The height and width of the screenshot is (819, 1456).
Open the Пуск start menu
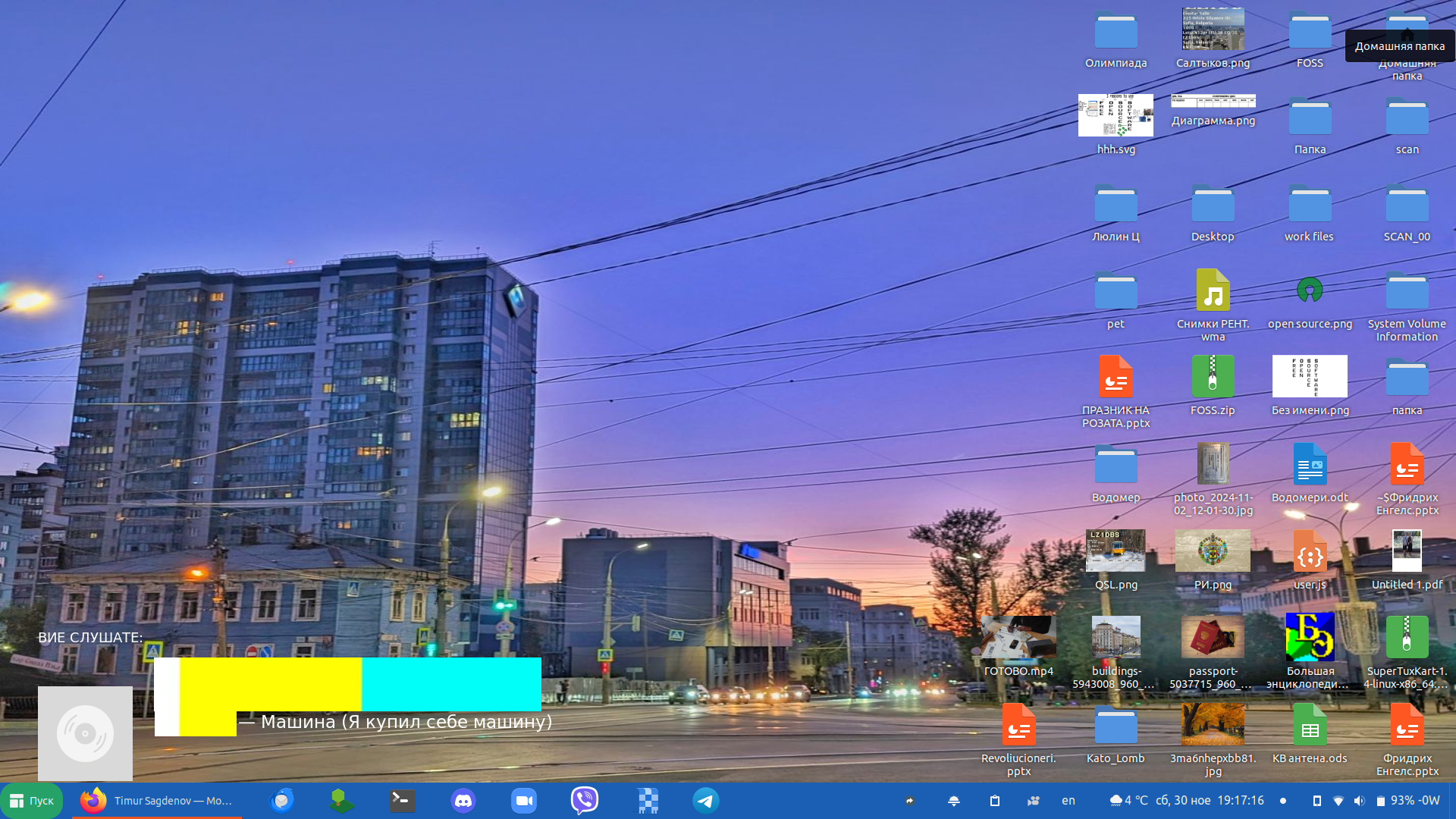click(32, 801)
